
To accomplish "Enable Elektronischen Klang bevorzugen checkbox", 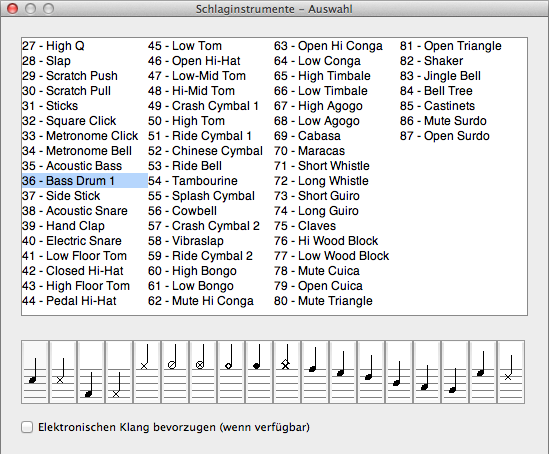I will click(27, 427).
